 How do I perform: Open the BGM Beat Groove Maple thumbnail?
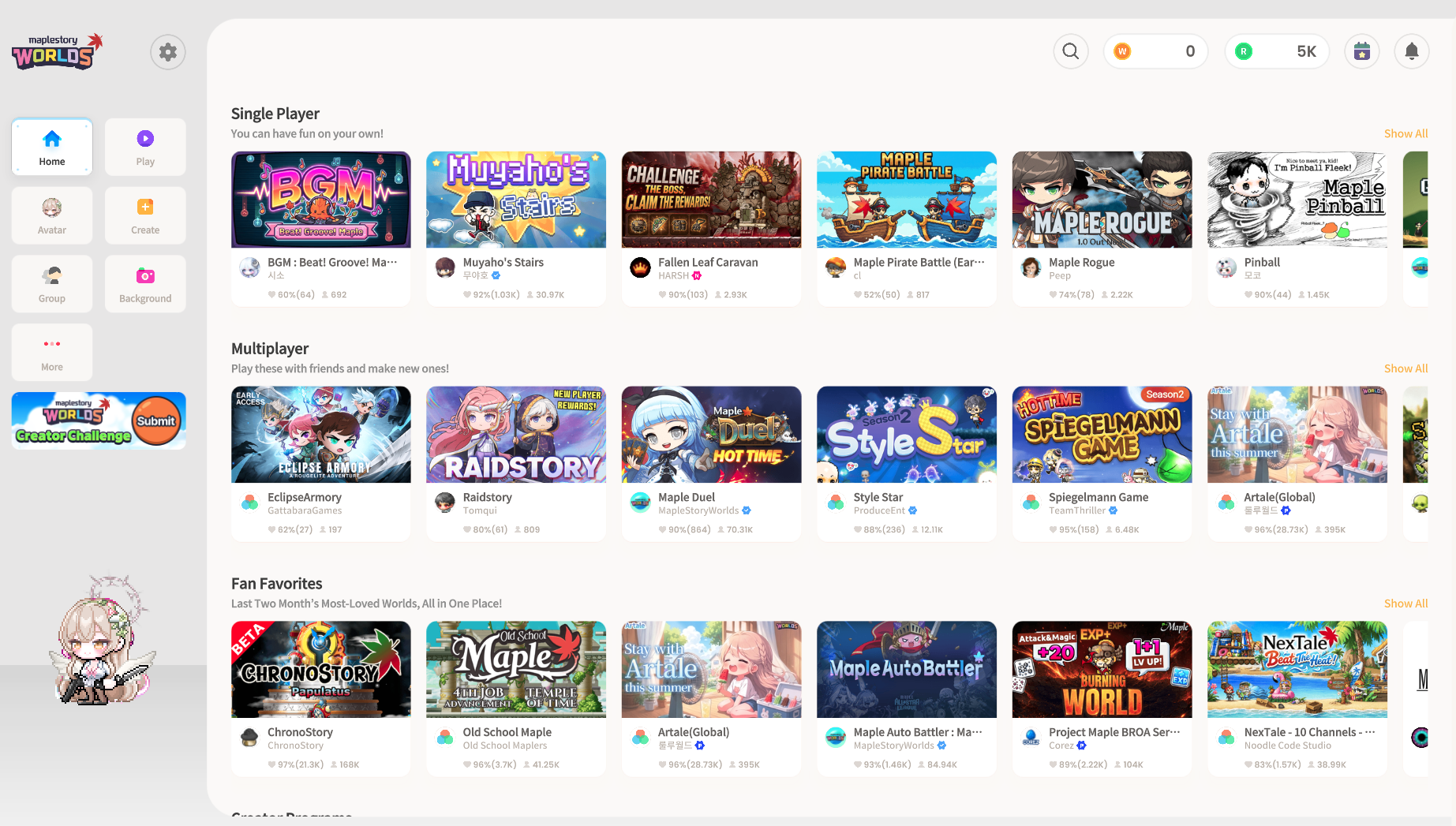coord(321,200)
